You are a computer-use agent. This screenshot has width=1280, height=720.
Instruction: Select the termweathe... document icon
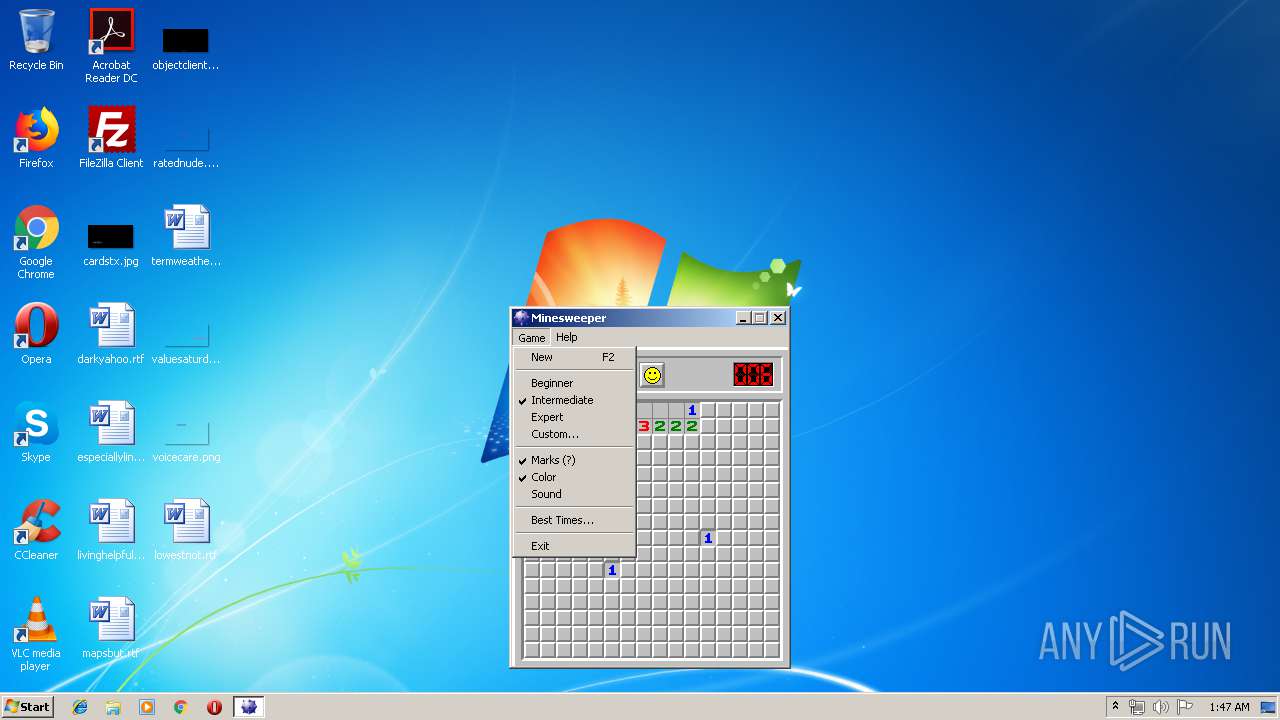pos(186,236)
